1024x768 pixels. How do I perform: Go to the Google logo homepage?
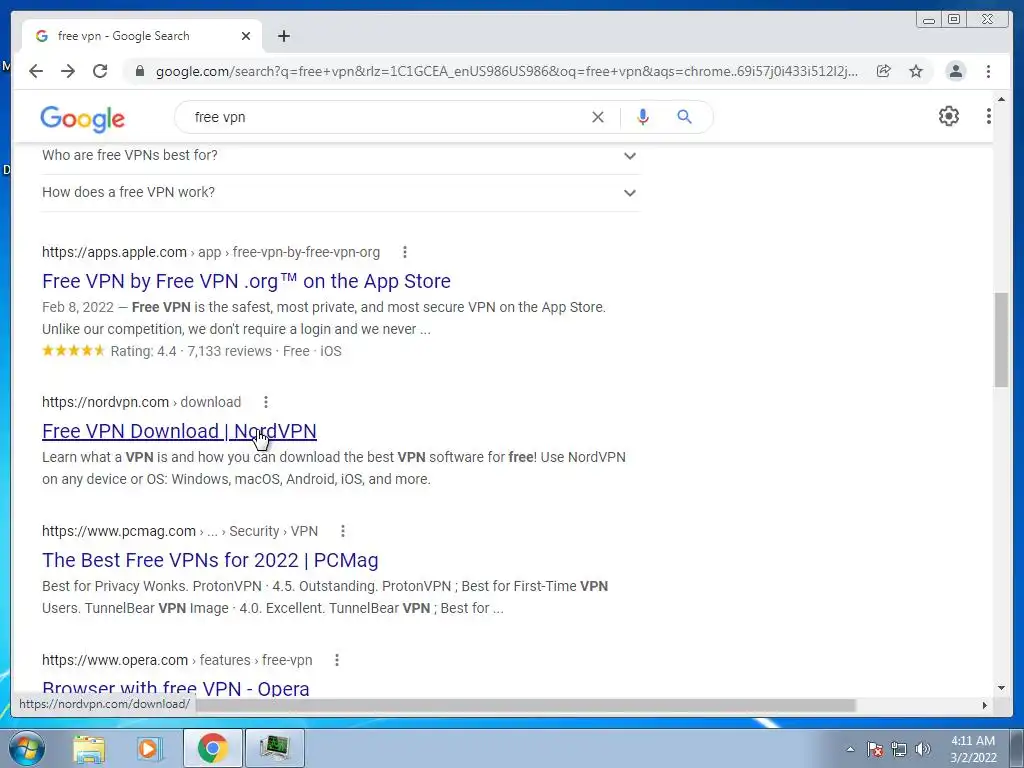82,119
